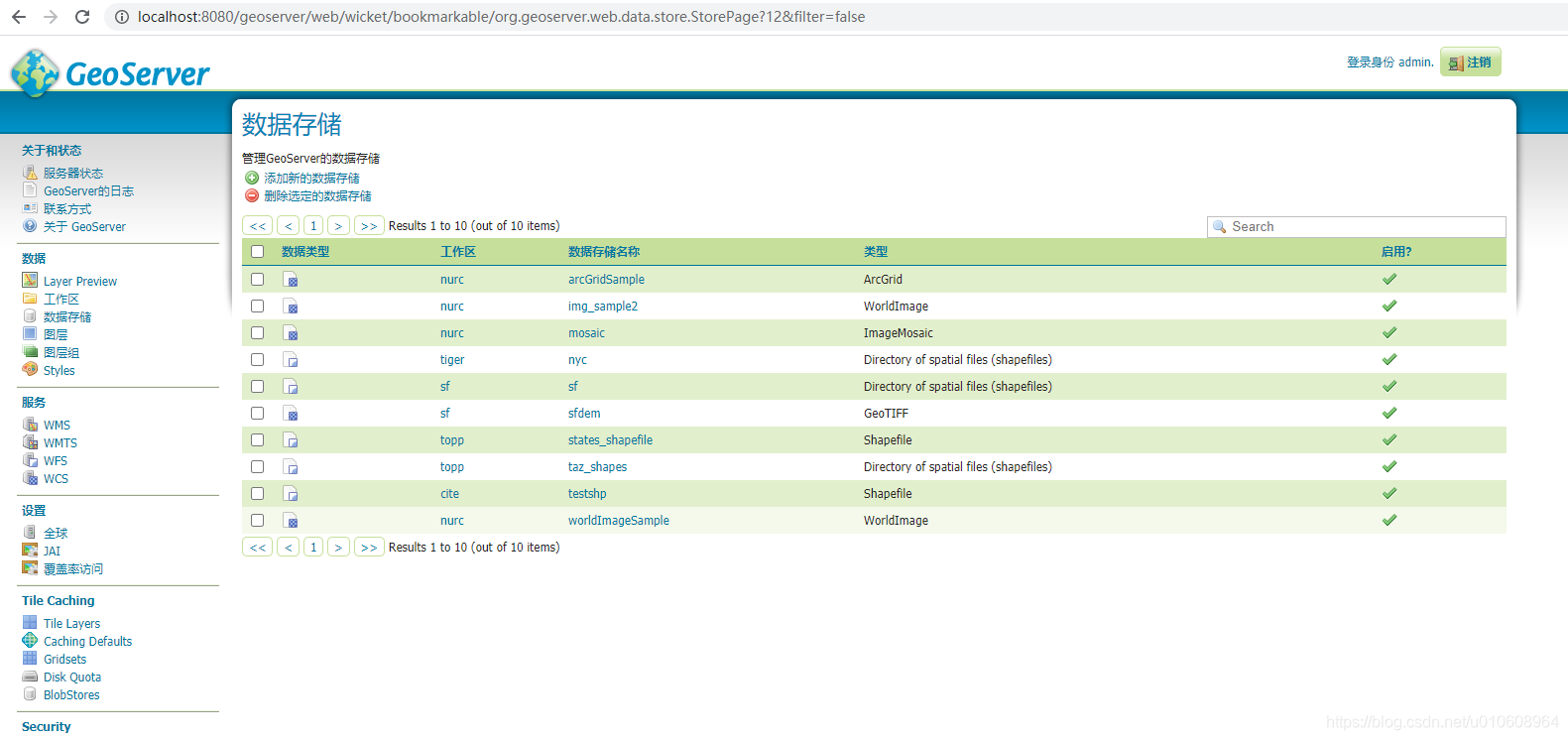
Task: Open the 添加新的数据存储 link
Action: [x=311, y=179]
